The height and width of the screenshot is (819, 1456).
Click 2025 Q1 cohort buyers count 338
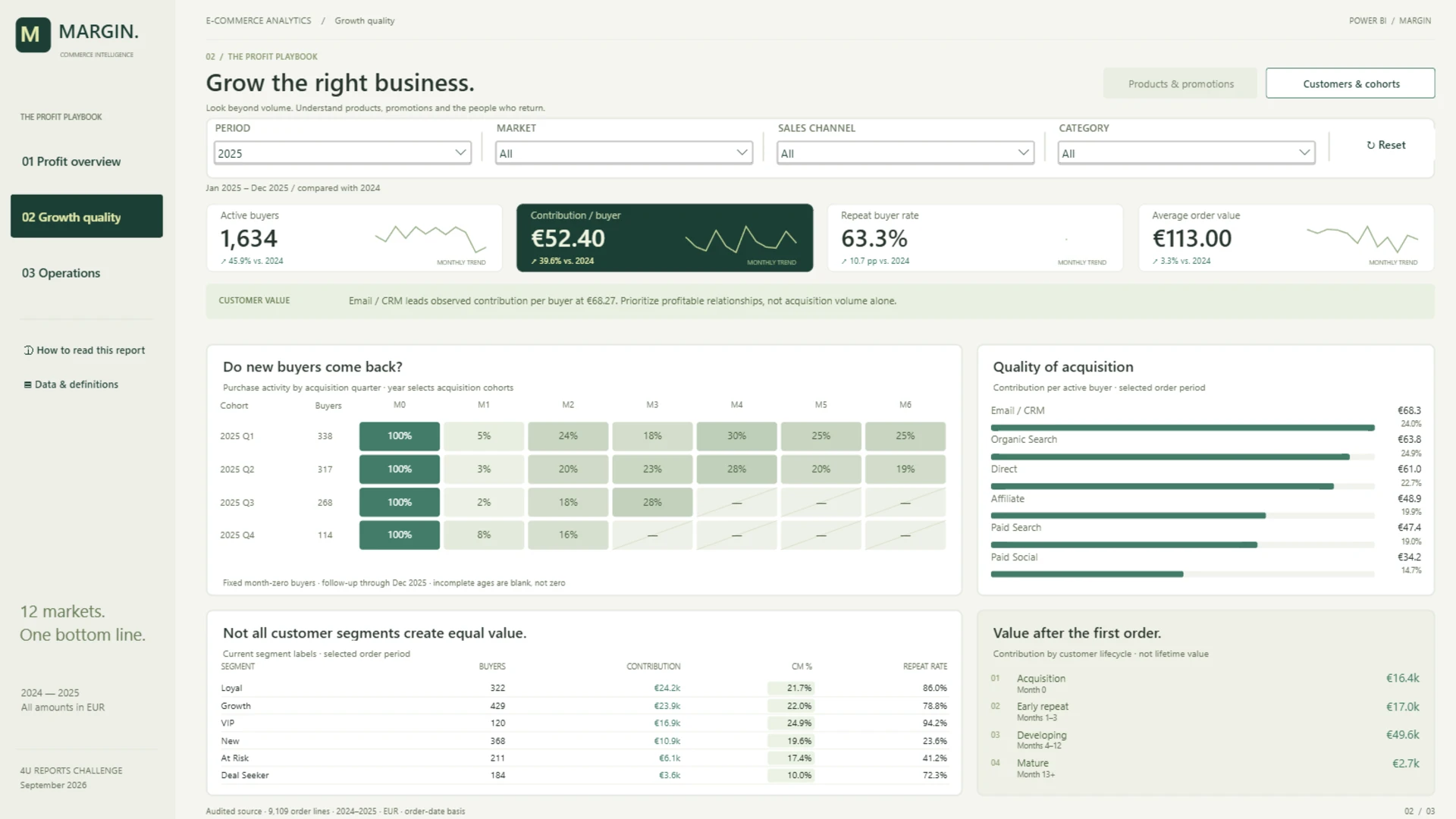(x=325, y=437)
